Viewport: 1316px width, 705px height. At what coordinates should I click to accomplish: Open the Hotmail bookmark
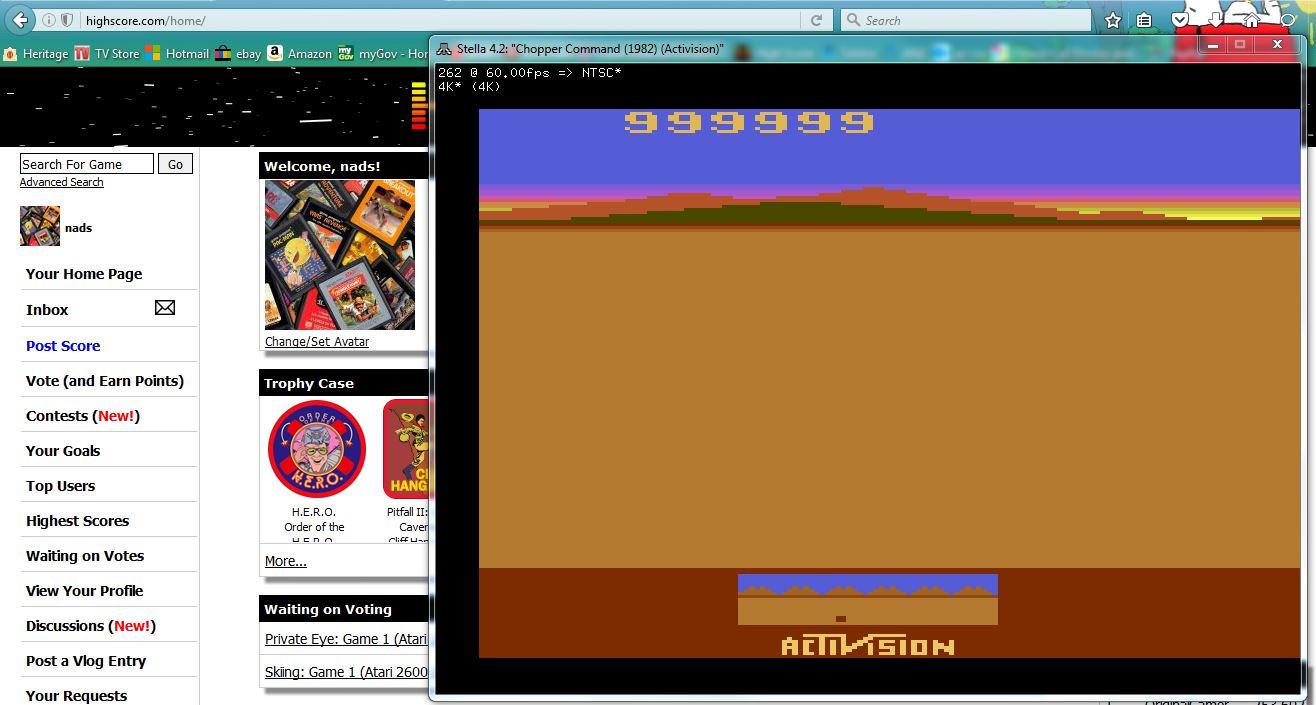[x=177, y=54]
